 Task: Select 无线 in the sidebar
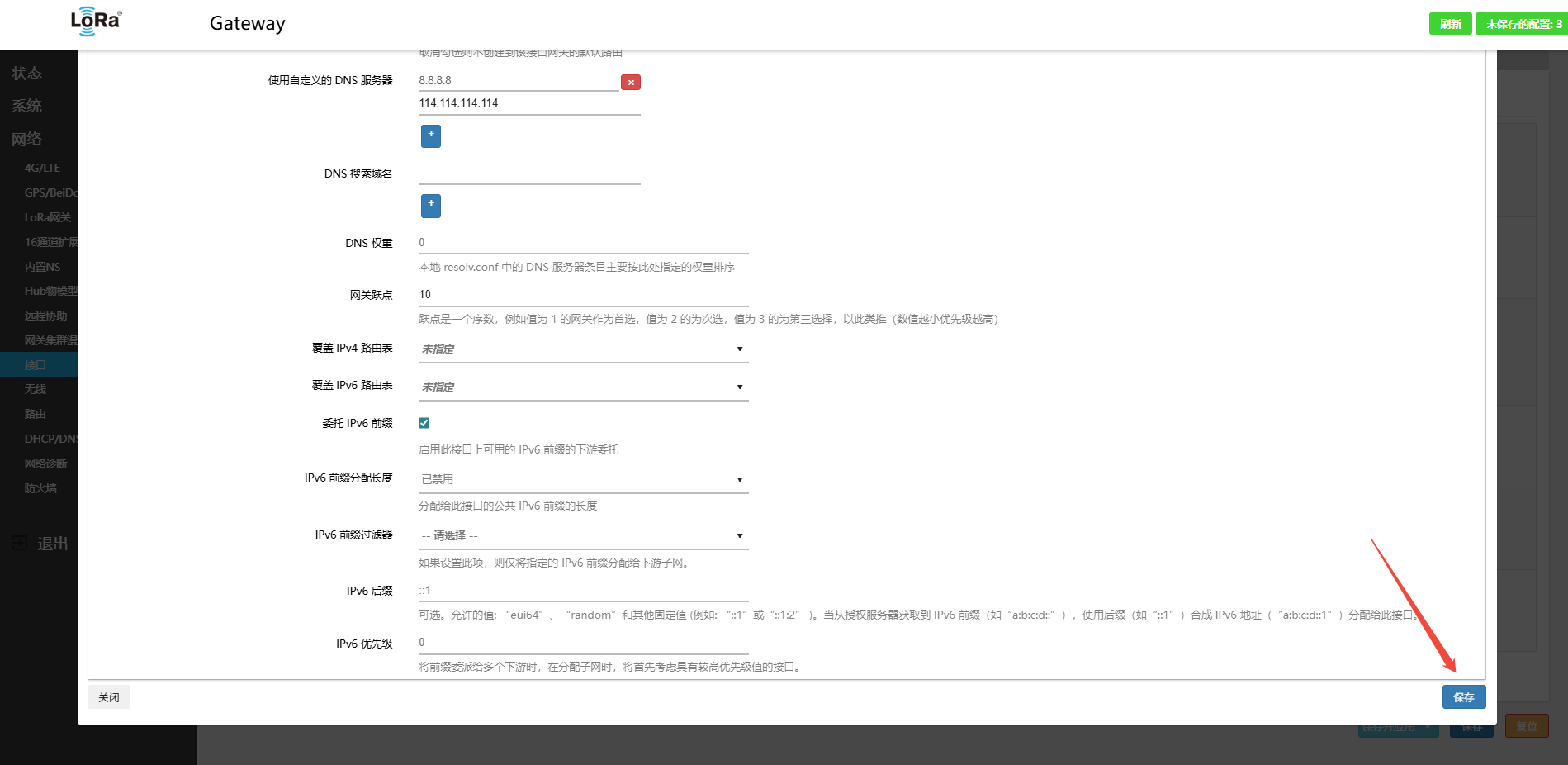36,389
